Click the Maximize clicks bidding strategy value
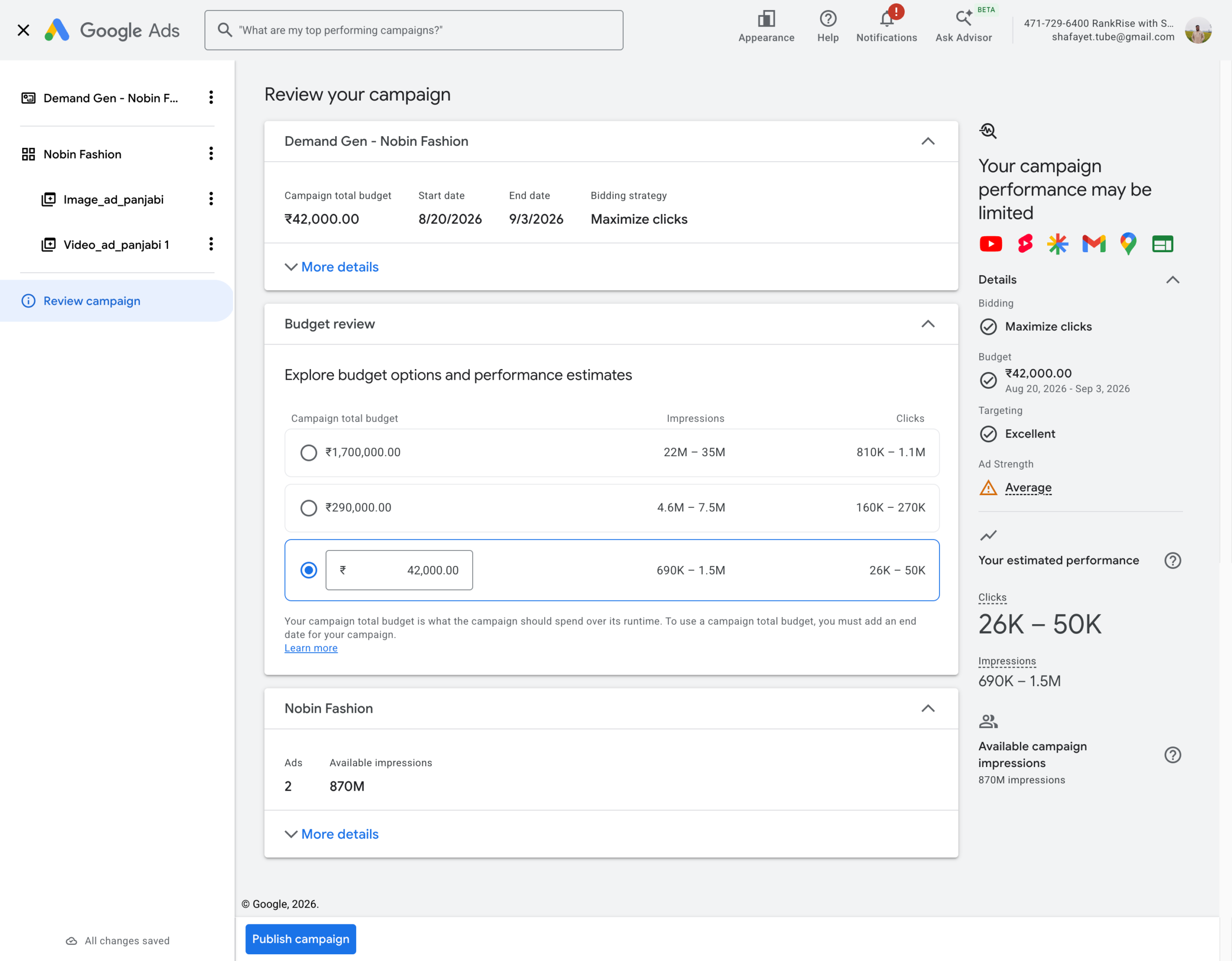 [x=639, y=219]
